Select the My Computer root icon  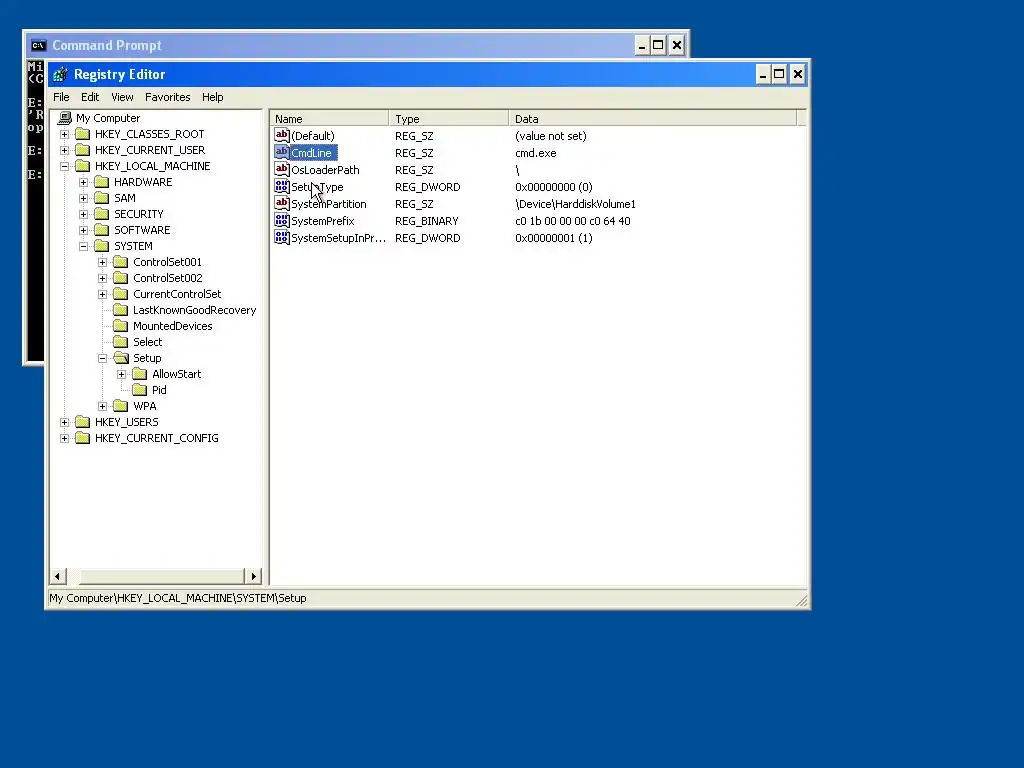coord(64,118)
